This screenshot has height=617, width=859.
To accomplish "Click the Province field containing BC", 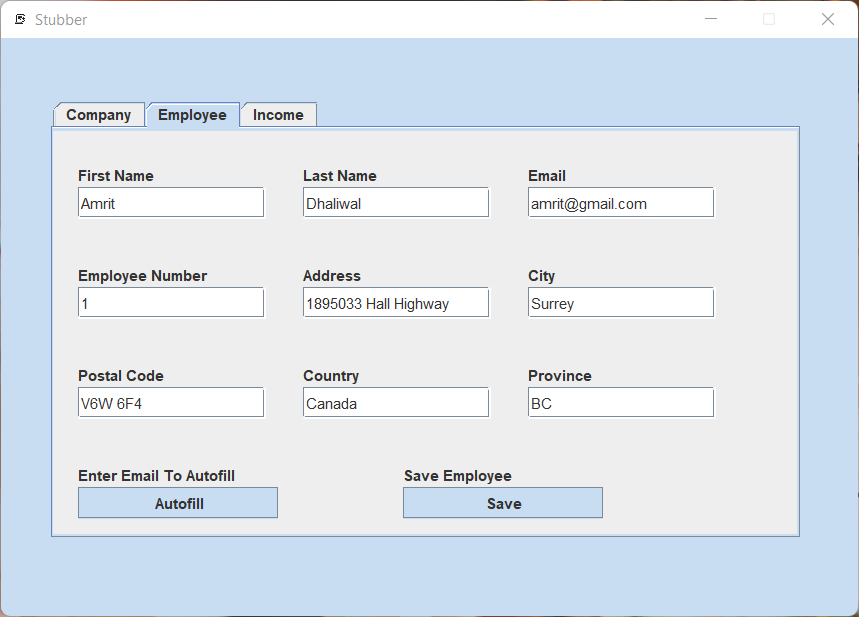I will tap(621, 403).
